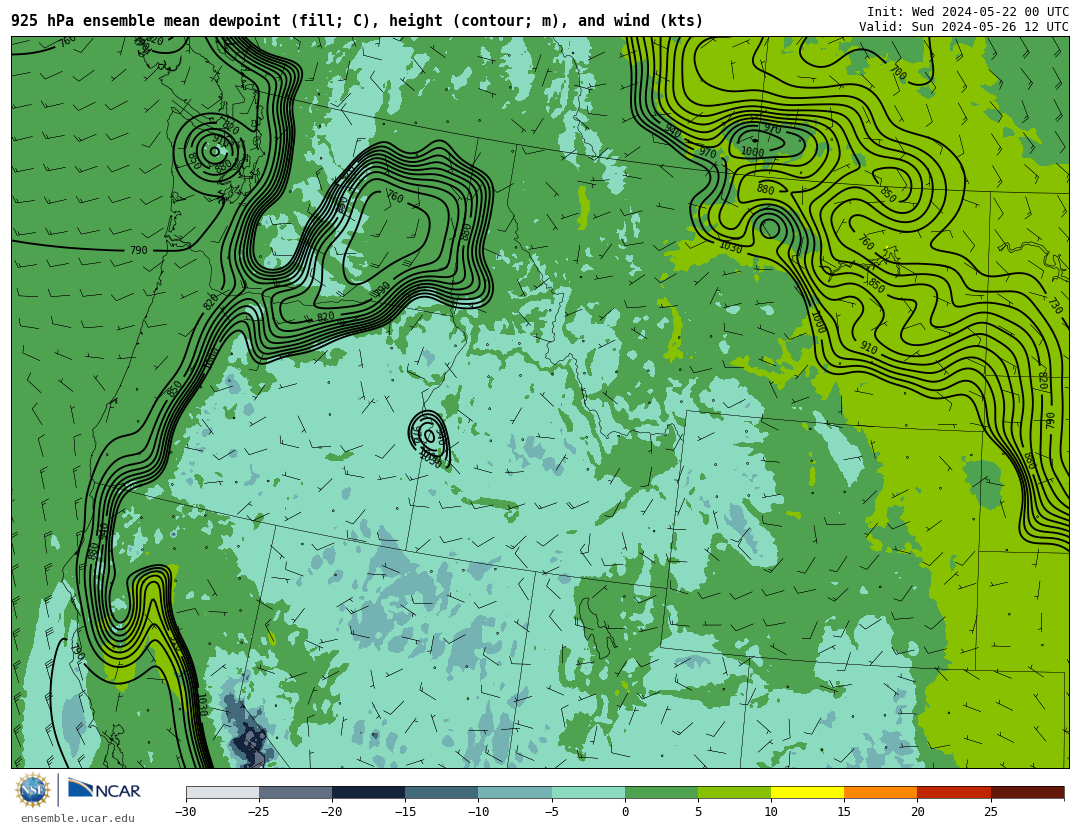The height and width of the screenshot is (831, 1080).
Task: Pick the green 0 to 5 colorbar swatch
Action: (x=661, y=792)
